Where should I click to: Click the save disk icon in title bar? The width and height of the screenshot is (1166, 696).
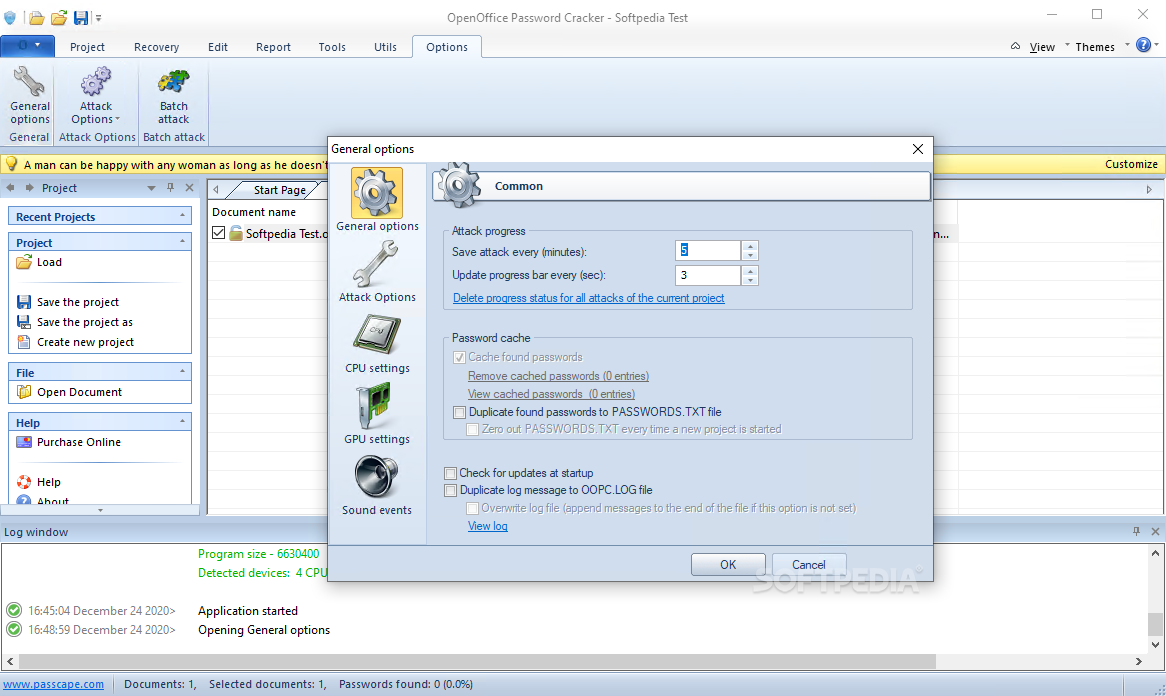click(x=80, y=17)
